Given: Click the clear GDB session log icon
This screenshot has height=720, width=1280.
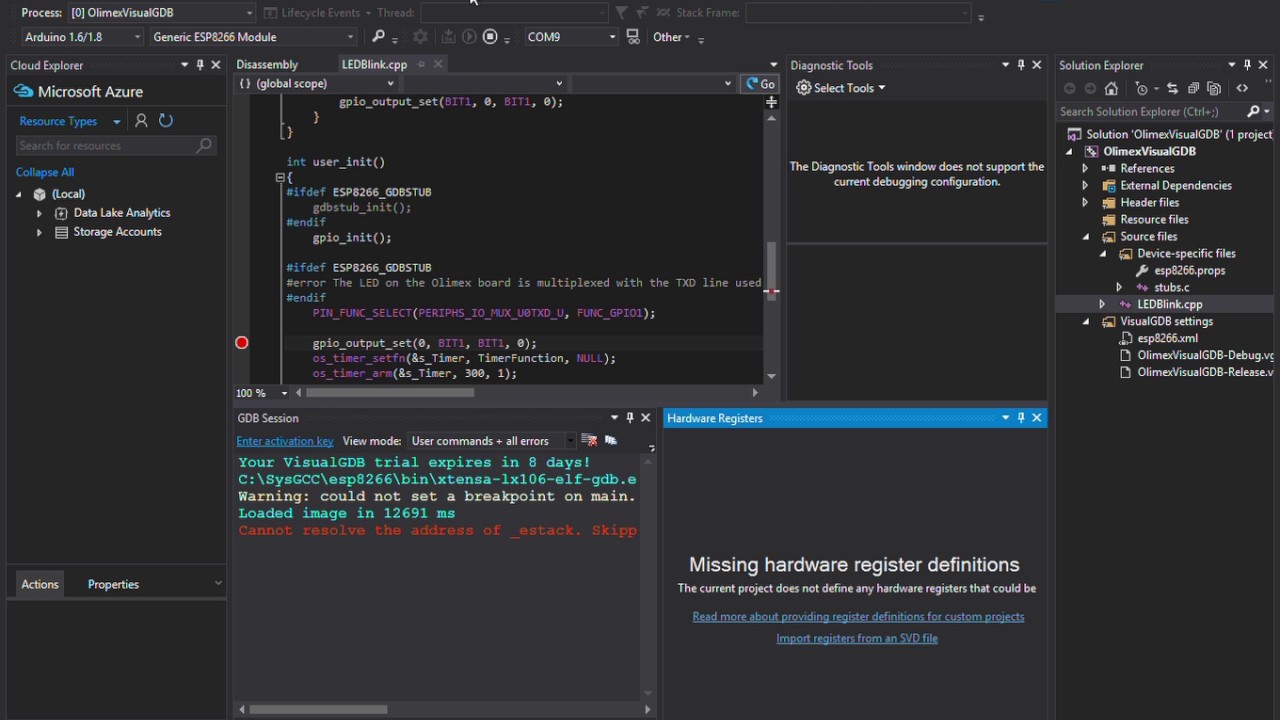Looking at the screenshot, I should tap(589, 441).
